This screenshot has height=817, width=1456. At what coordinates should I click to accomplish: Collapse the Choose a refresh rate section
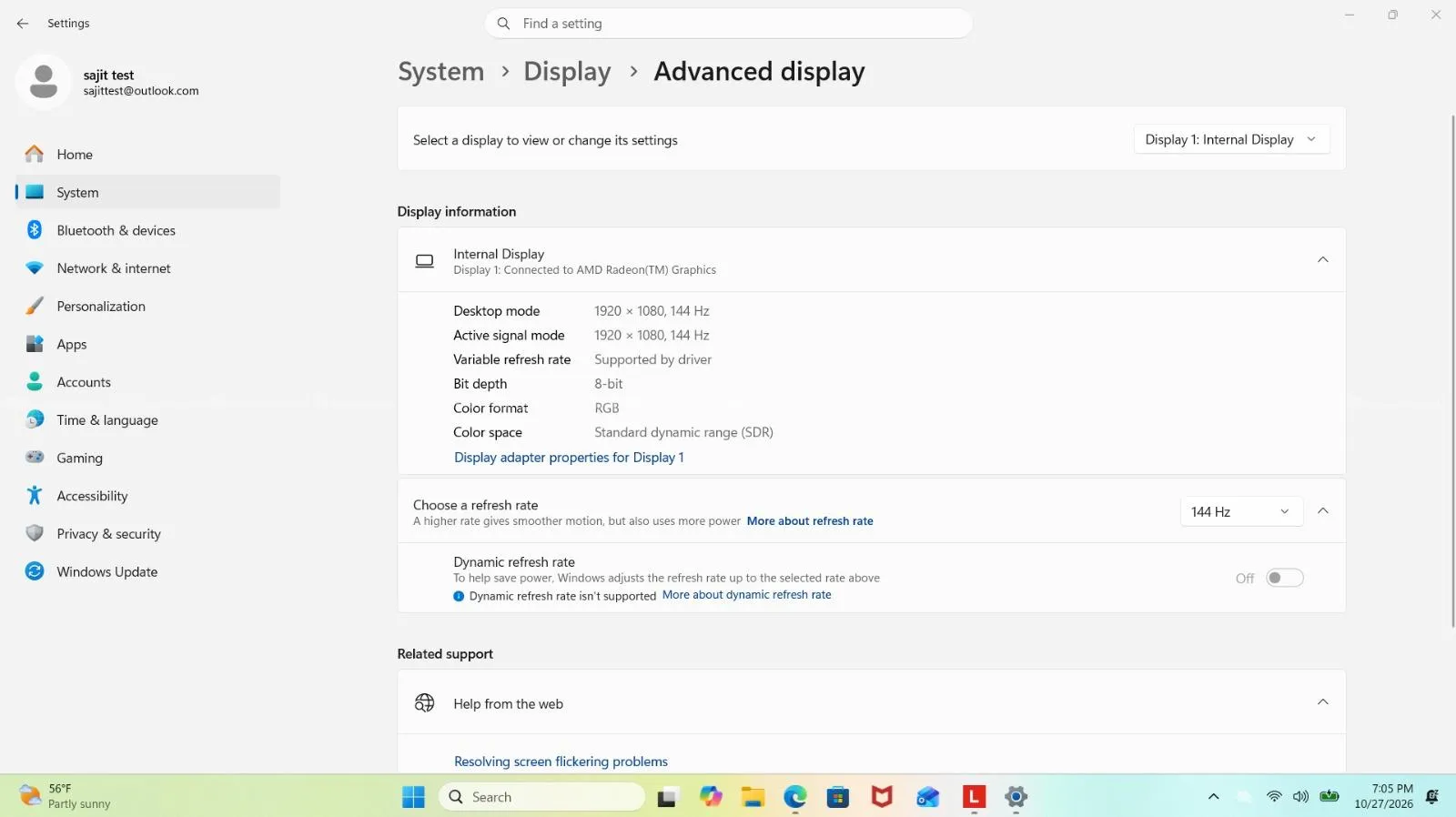pyautogui.click(x=1323, y=511)
